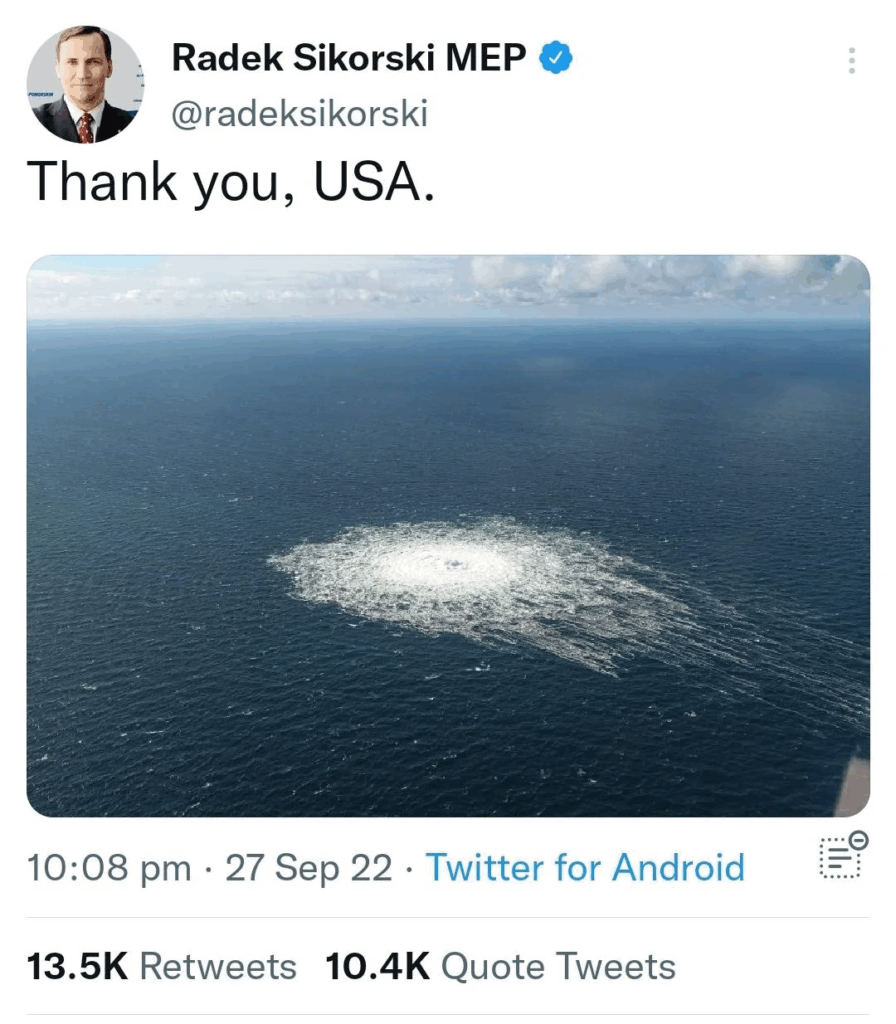Click the dotted note icon beside the timestamp
Image resolution: width=896 pixels, height=1024 pixels.
[841, 860]
